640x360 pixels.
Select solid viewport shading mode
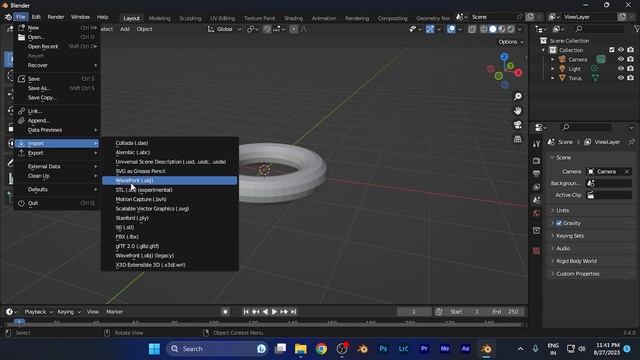click(493, 29)
